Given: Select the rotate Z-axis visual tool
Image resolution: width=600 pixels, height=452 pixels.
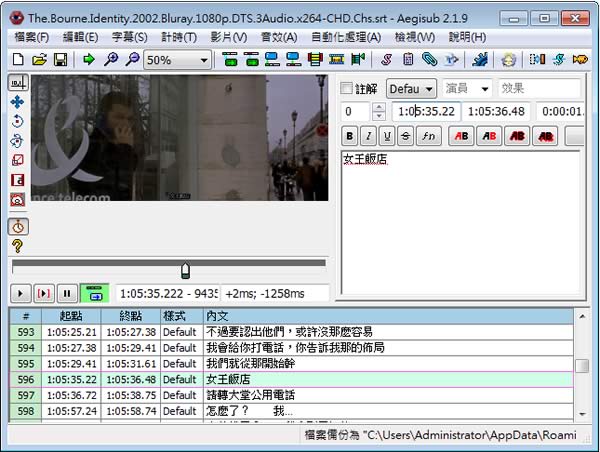Looking at the screenshot, I should 17,122.
